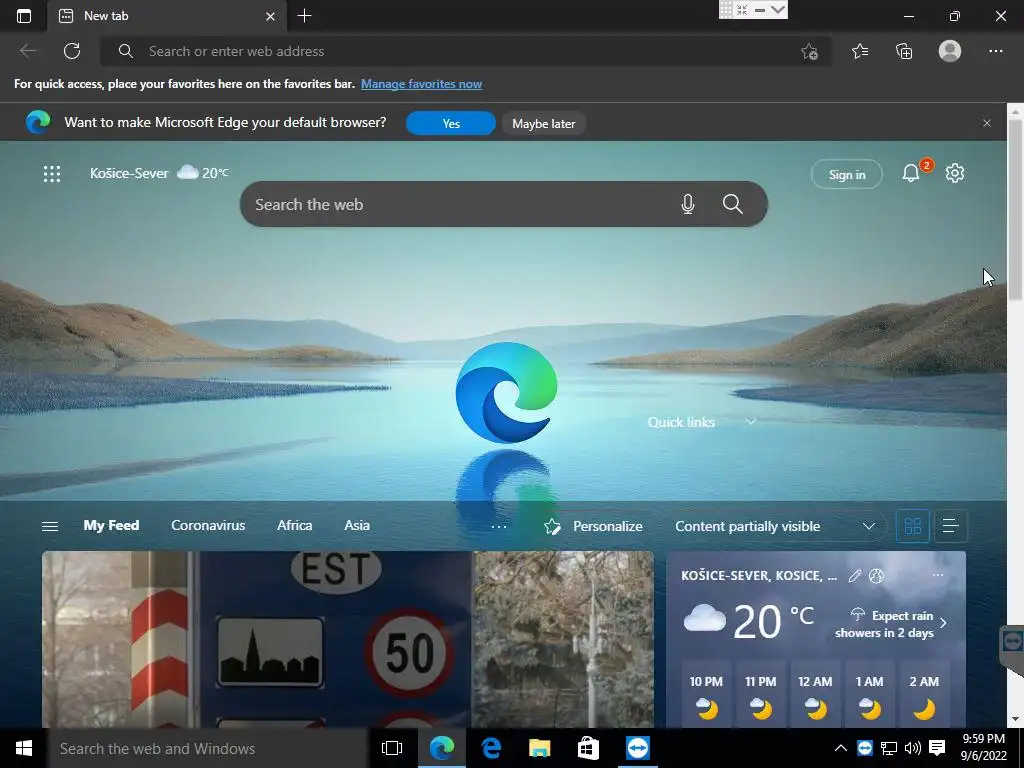Click the Sign in button
1024x768 pixels.
[846, 174]
